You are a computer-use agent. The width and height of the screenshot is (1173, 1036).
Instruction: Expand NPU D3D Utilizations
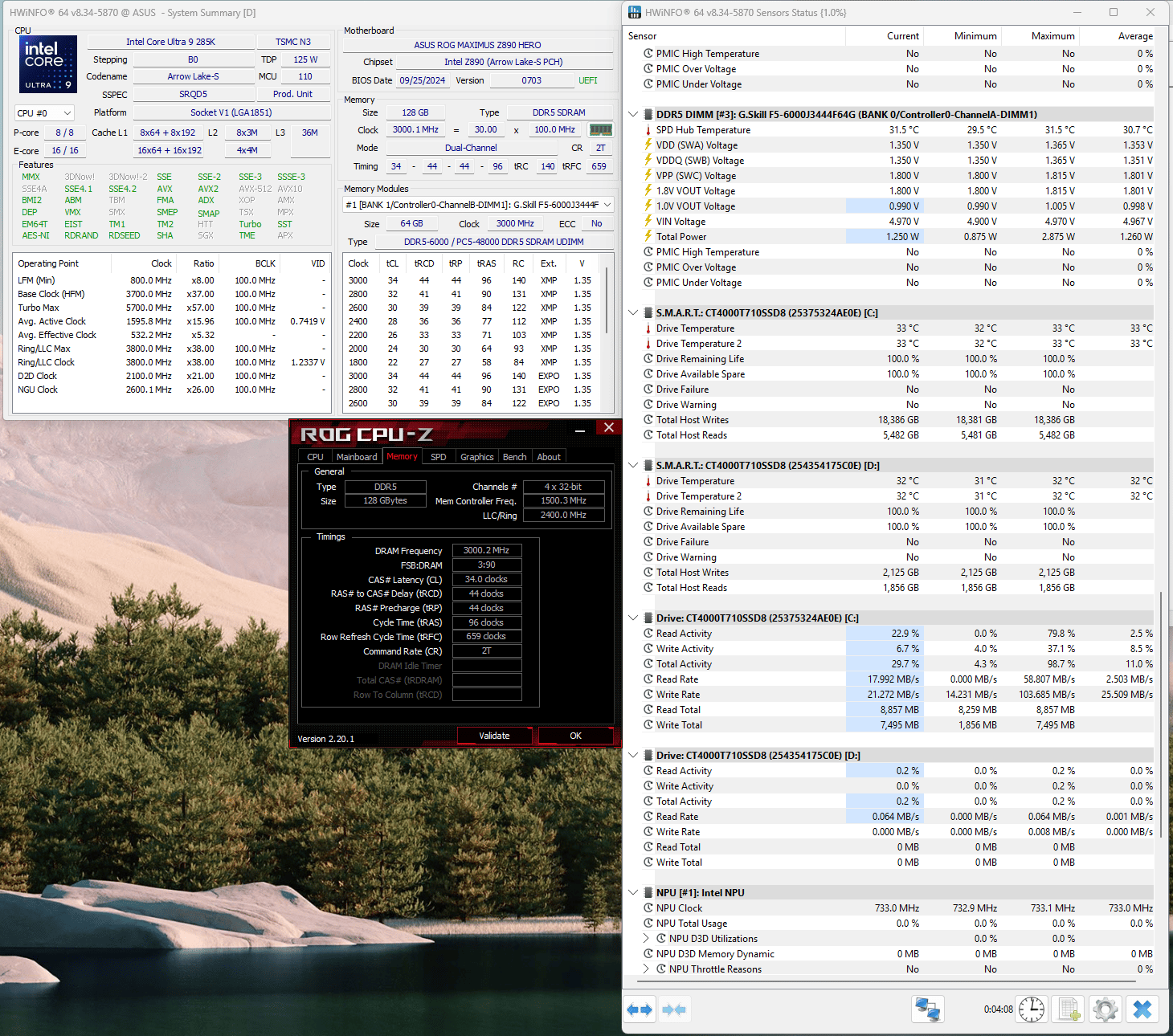tap(646, 939)
